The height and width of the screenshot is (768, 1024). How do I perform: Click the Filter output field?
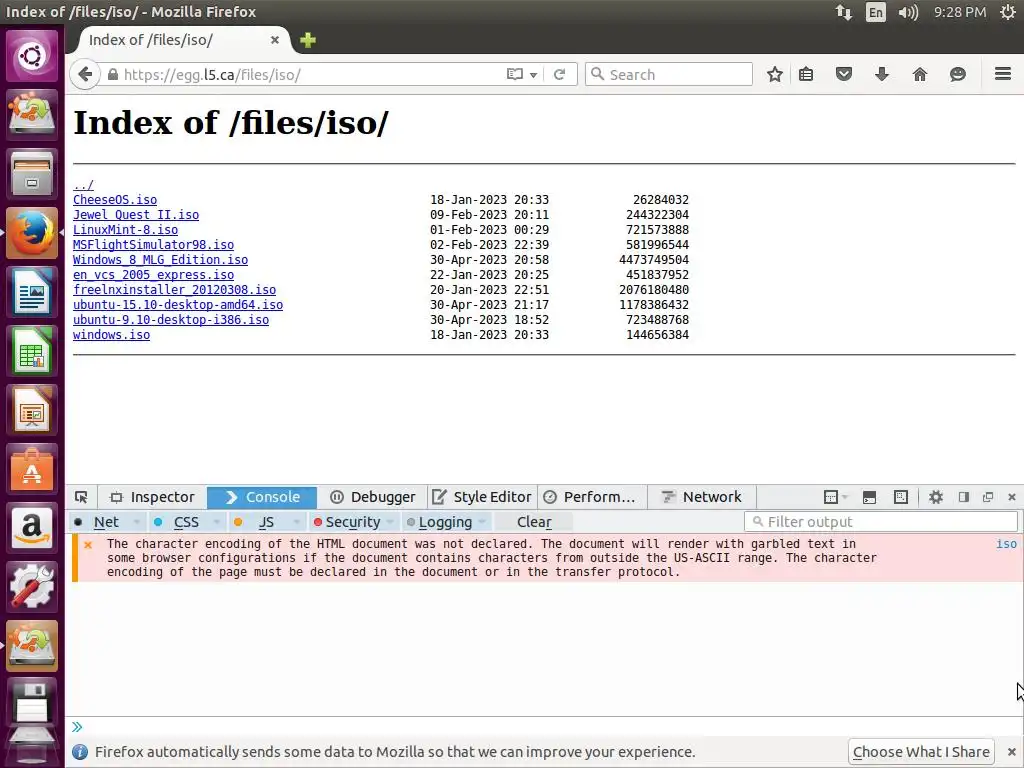click(x=881, y=522)
